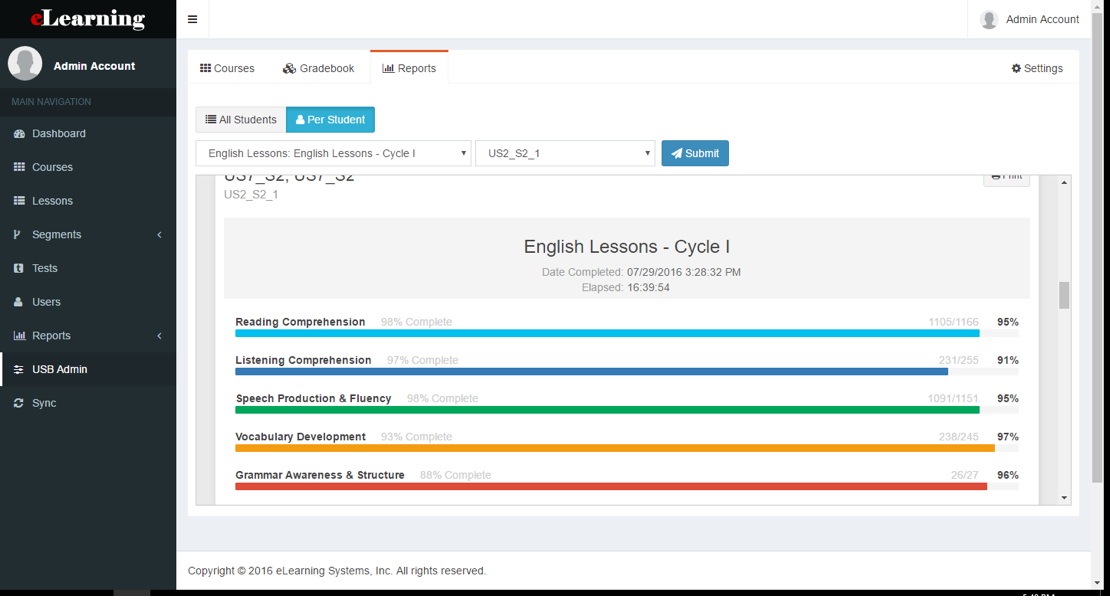Click the Print button on the report
Image resolution: width=1110 pixels, height=600 pixels.
[x=1006, y=176]
